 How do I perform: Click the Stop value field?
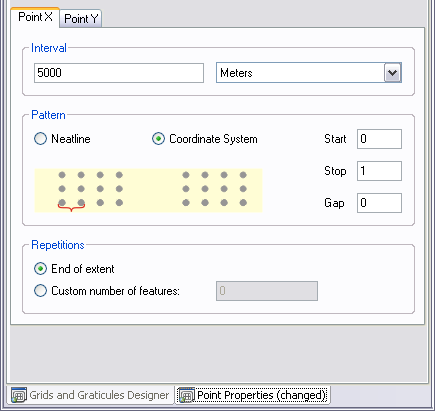(x=379, y=171)
